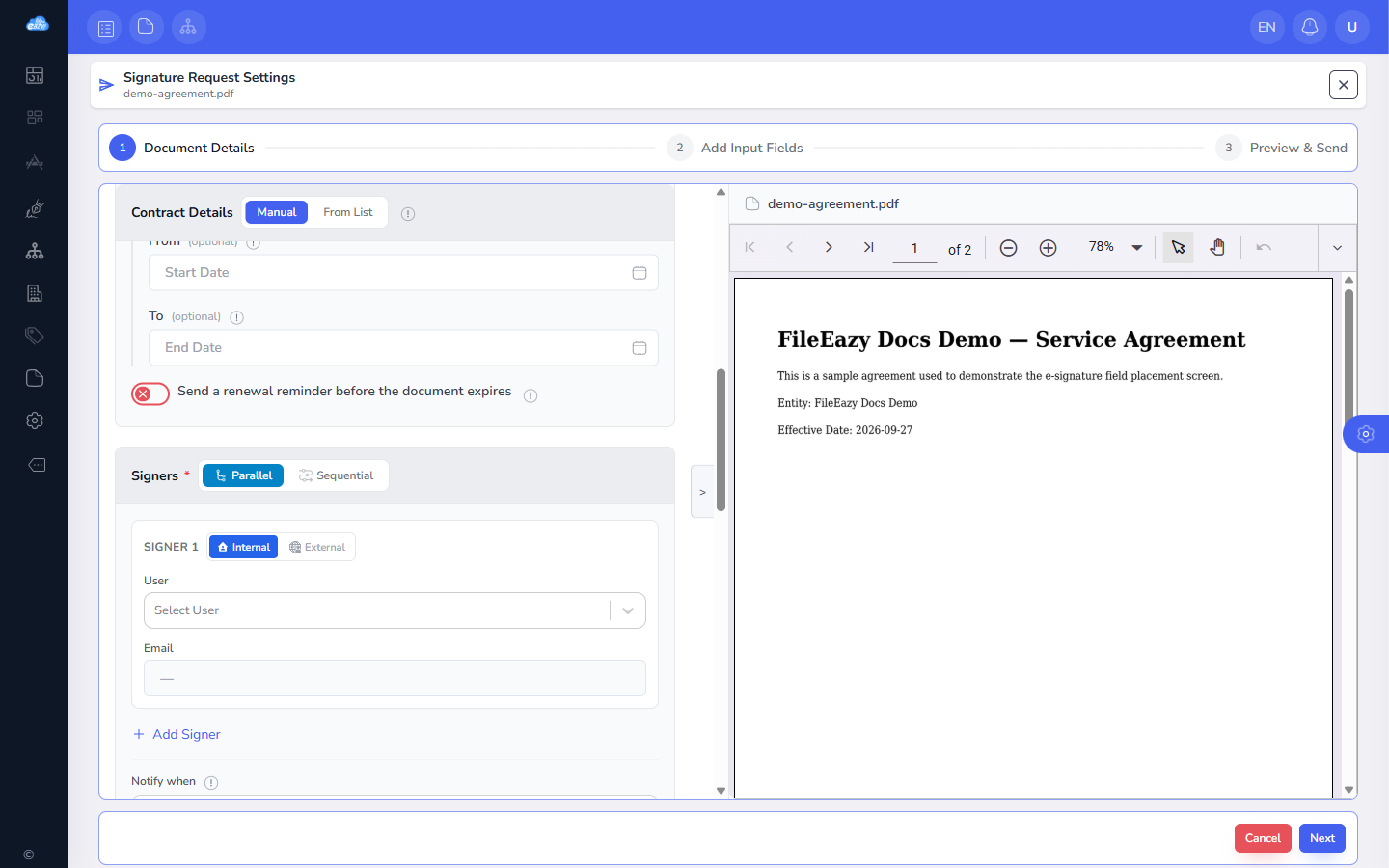
Task: Collapse the settings panel with arrow handle
Action: [702, 492]
